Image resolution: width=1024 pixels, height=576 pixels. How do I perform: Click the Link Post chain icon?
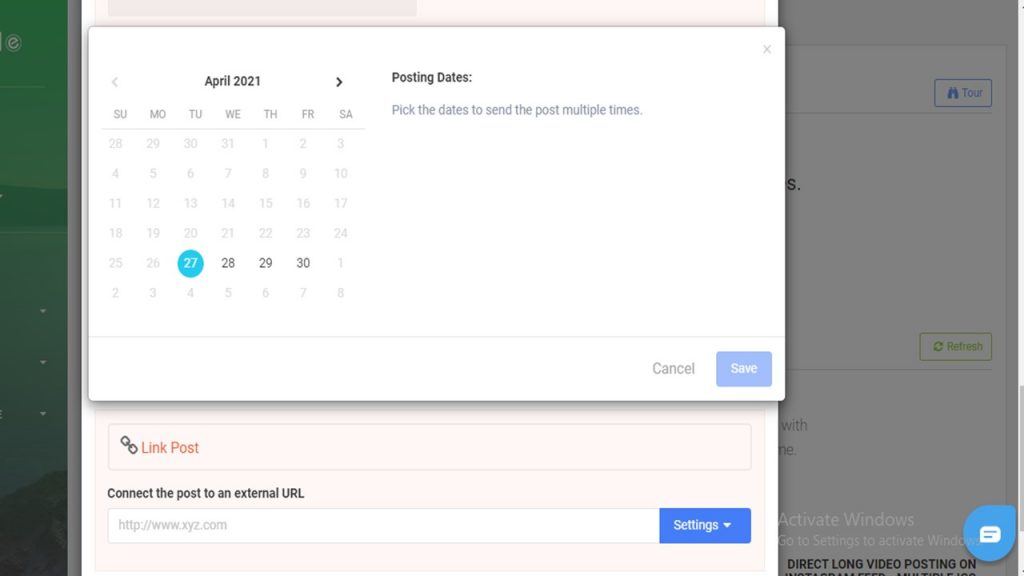point(129,445)
